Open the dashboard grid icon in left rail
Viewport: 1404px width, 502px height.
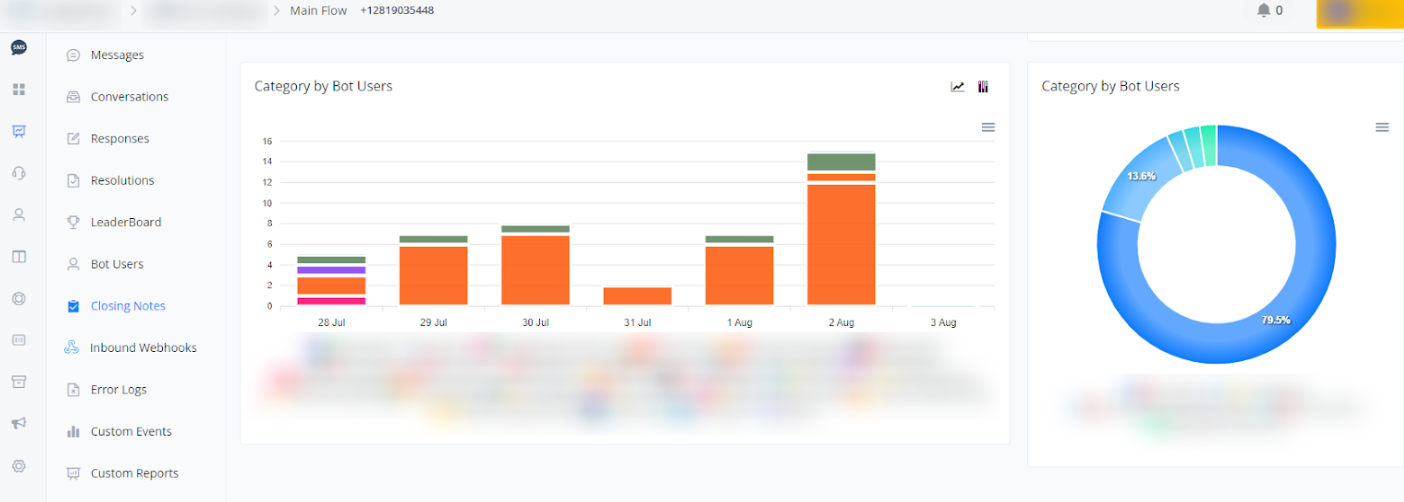19,90
